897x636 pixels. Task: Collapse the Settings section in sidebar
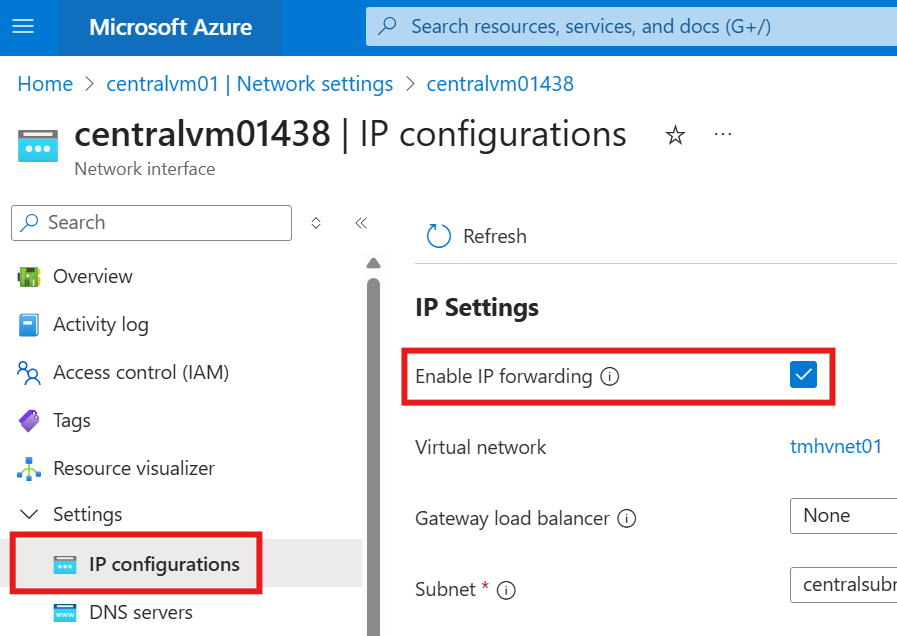click(29, 514)
